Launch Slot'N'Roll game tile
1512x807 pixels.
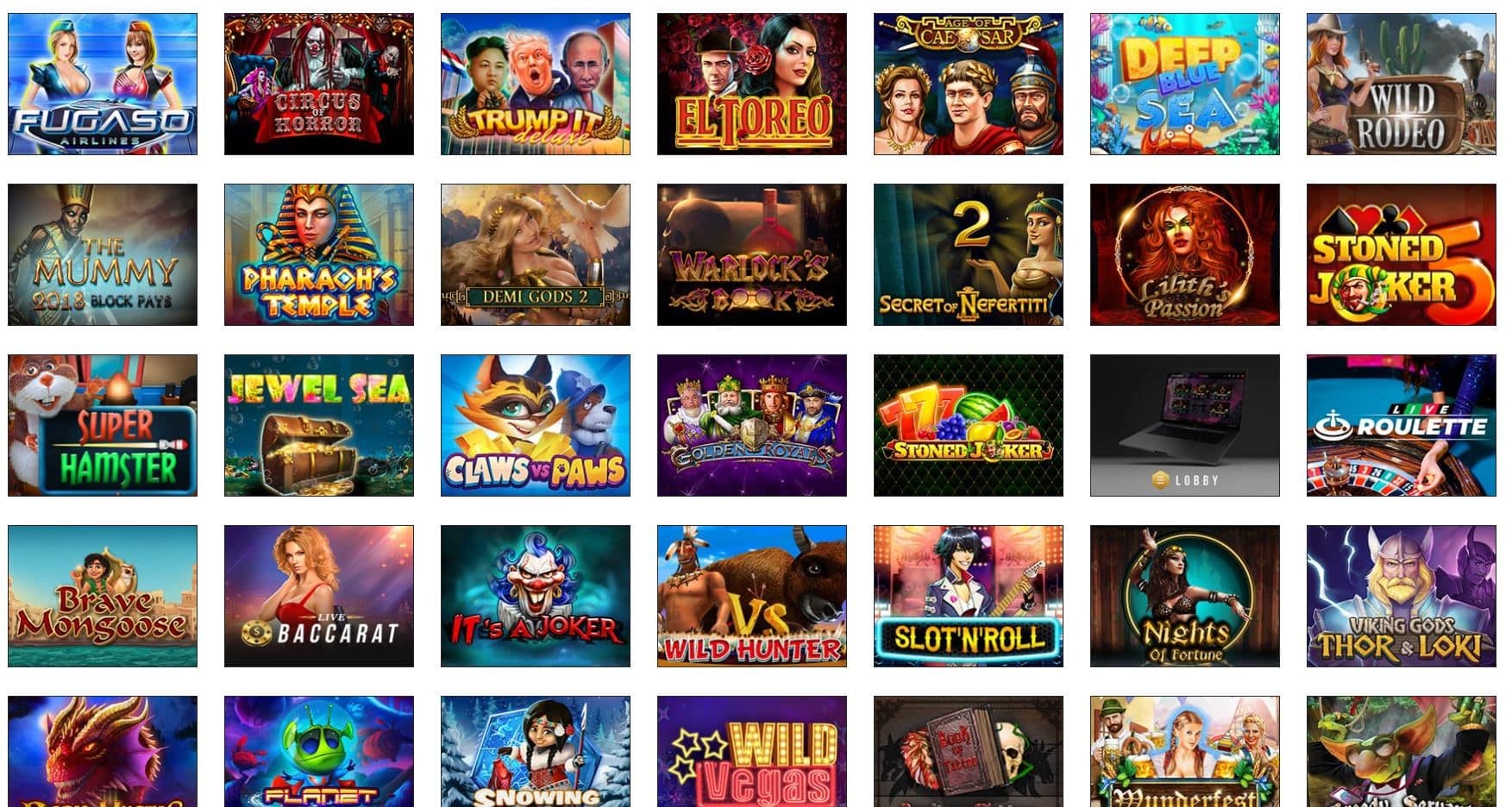pos(969,596)
